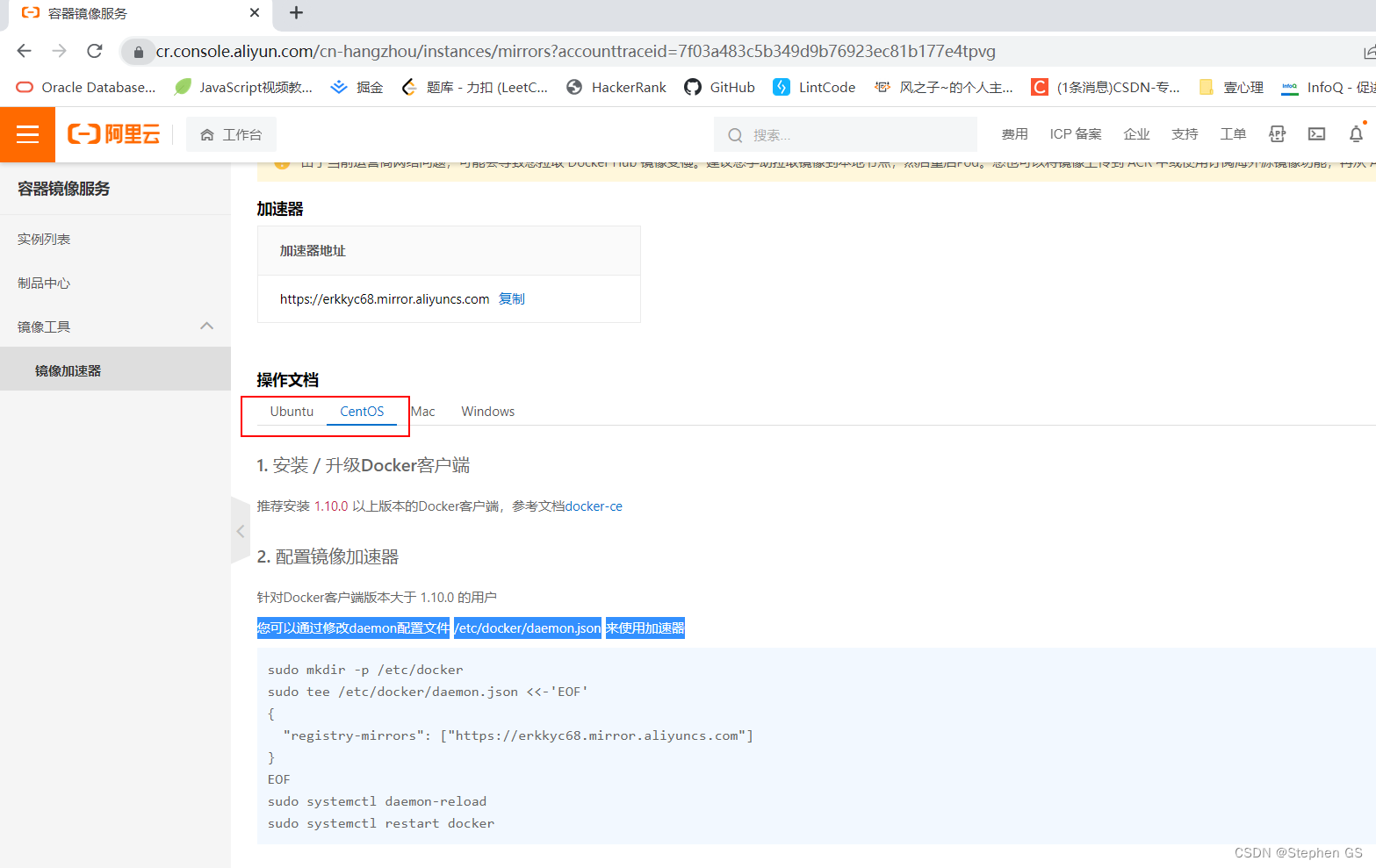The image size is (1376, 868).
Task: Open ICP 备案 menu
Action: pyautogui.click(x=1076, y=134)
